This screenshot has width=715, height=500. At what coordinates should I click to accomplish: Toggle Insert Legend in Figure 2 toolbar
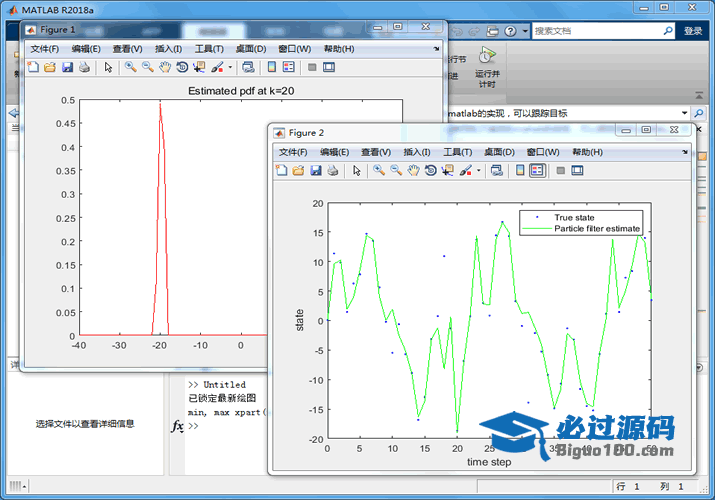pos(537,170)
